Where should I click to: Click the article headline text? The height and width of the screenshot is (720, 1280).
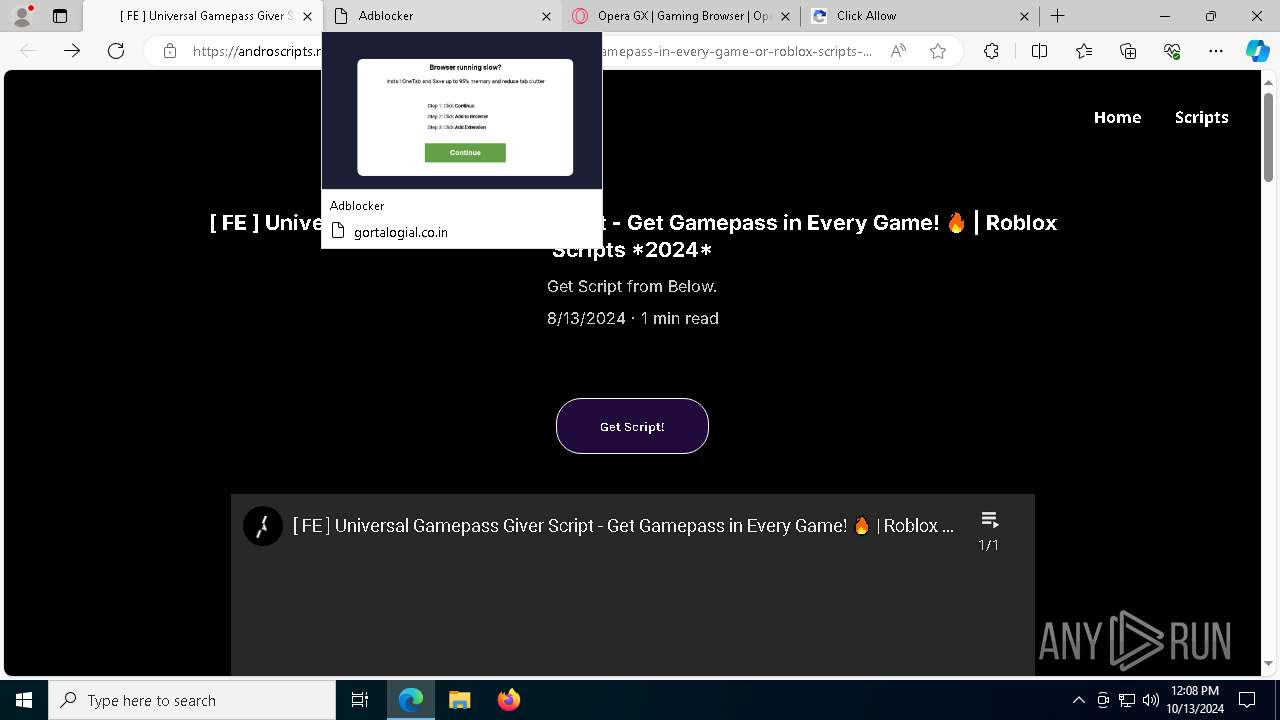pyautogui.click(x=633, y=236)
